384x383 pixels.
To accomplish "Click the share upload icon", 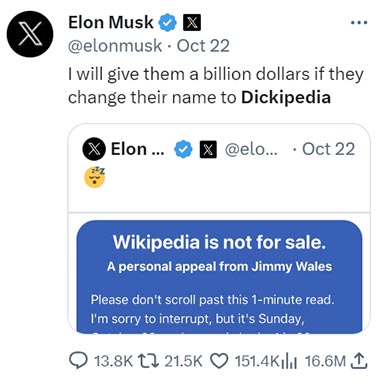I will 359,361.
